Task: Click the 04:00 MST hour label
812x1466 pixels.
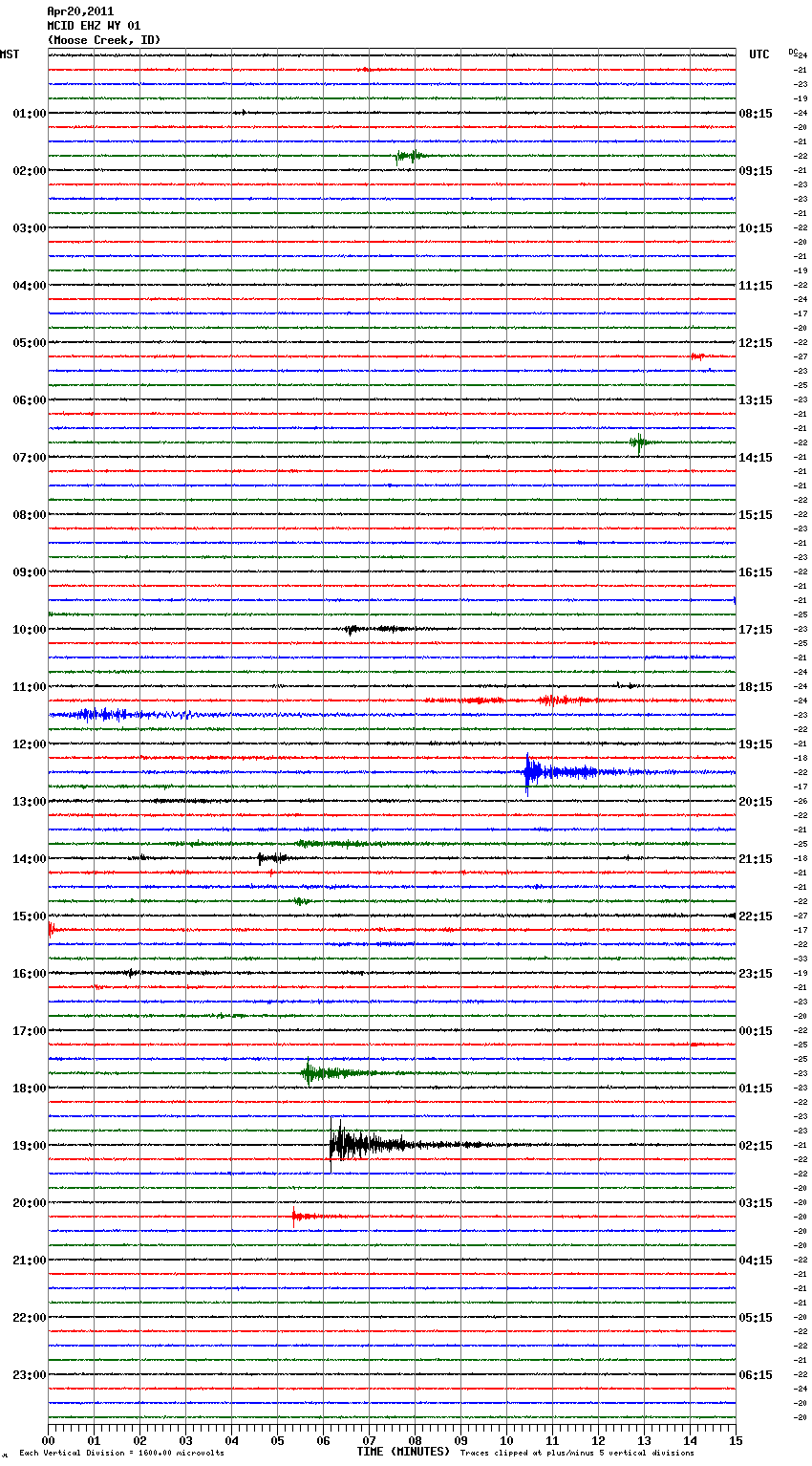Action: tap(30, 286)
